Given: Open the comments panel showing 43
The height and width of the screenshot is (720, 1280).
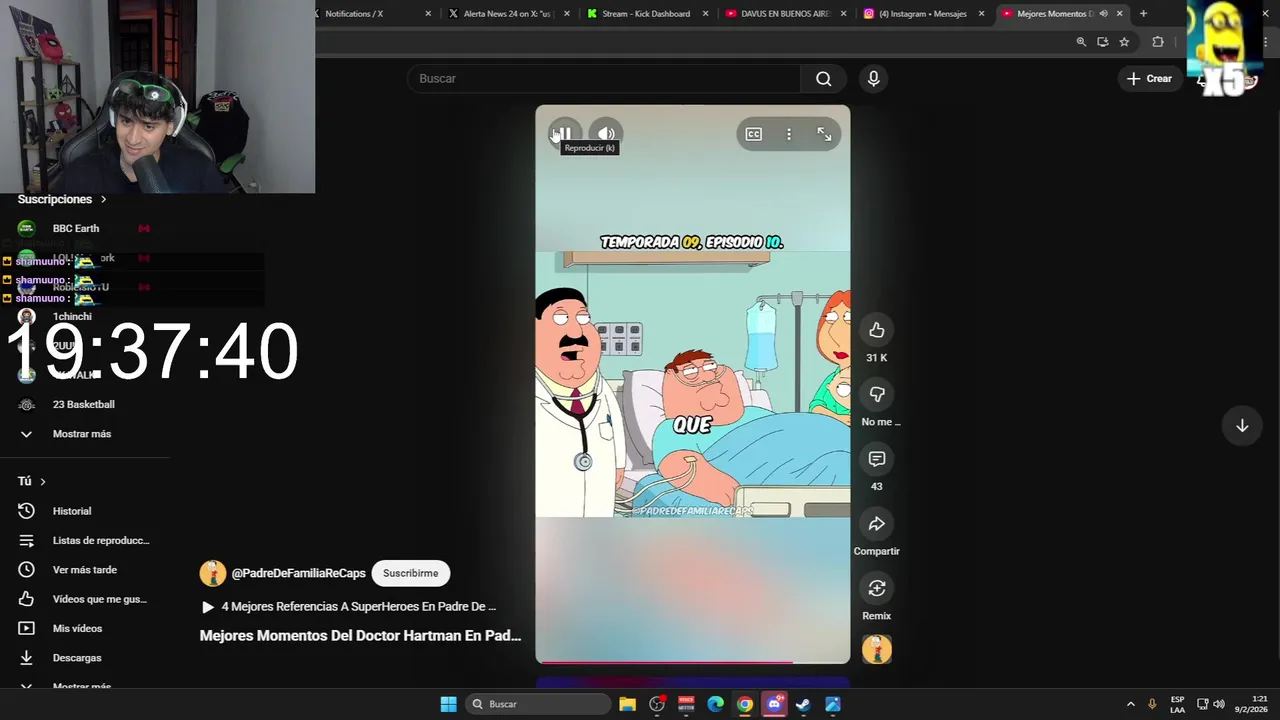Looking at the screenshot, I should 877,459.
